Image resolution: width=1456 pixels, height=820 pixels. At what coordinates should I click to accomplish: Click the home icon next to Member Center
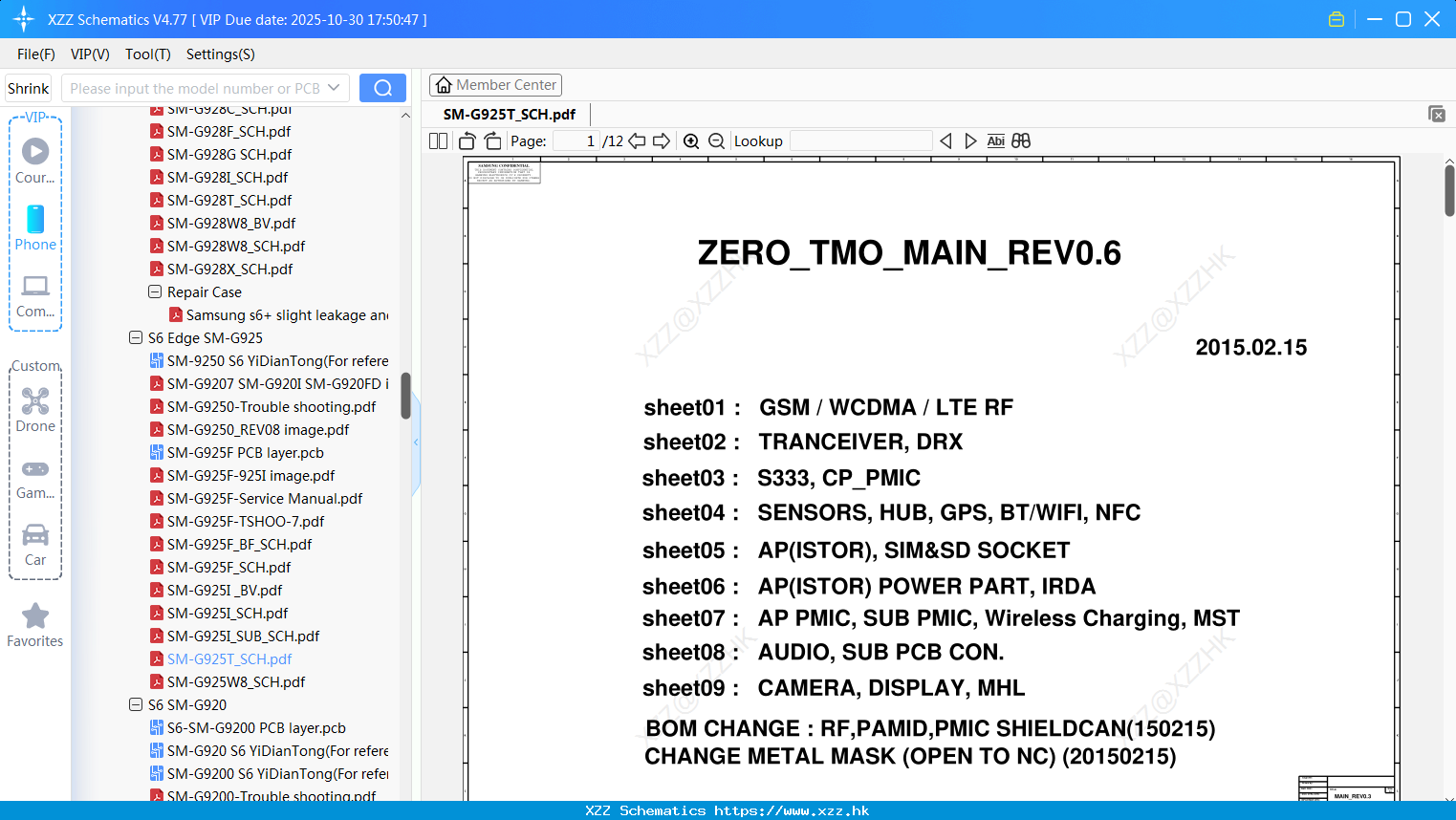(444, 85)
